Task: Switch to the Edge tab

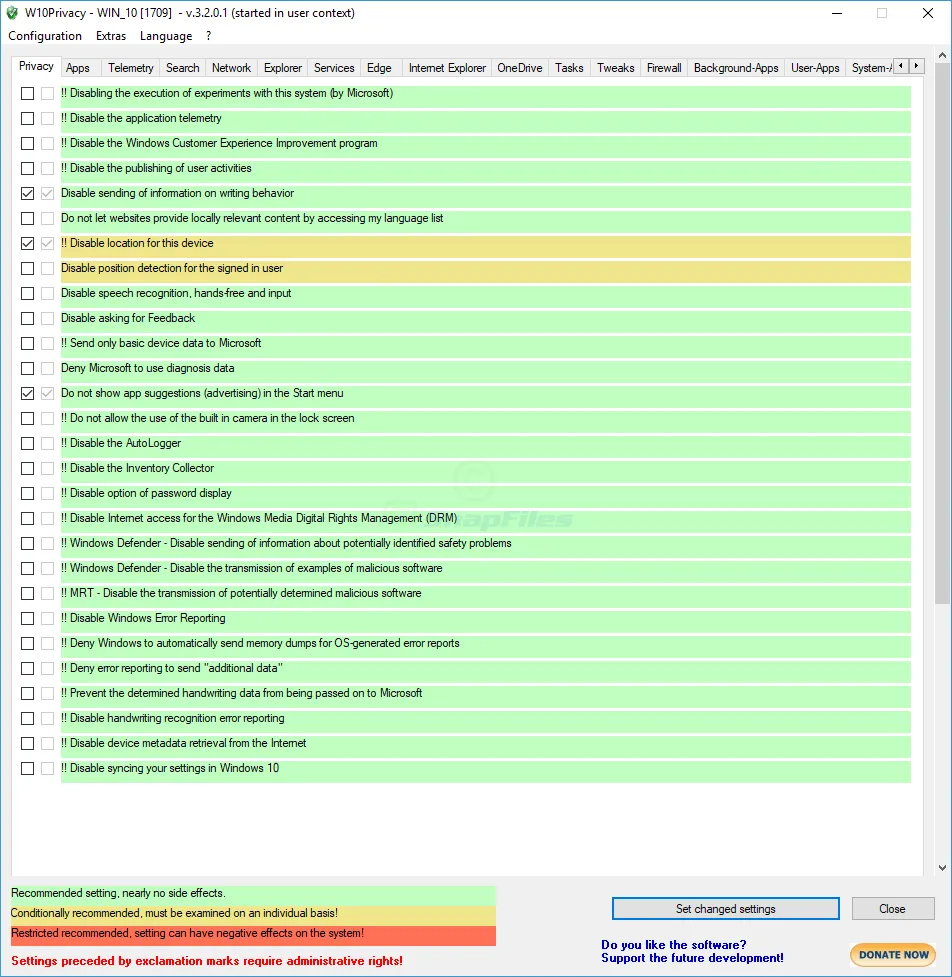Action: pos(379,68)
